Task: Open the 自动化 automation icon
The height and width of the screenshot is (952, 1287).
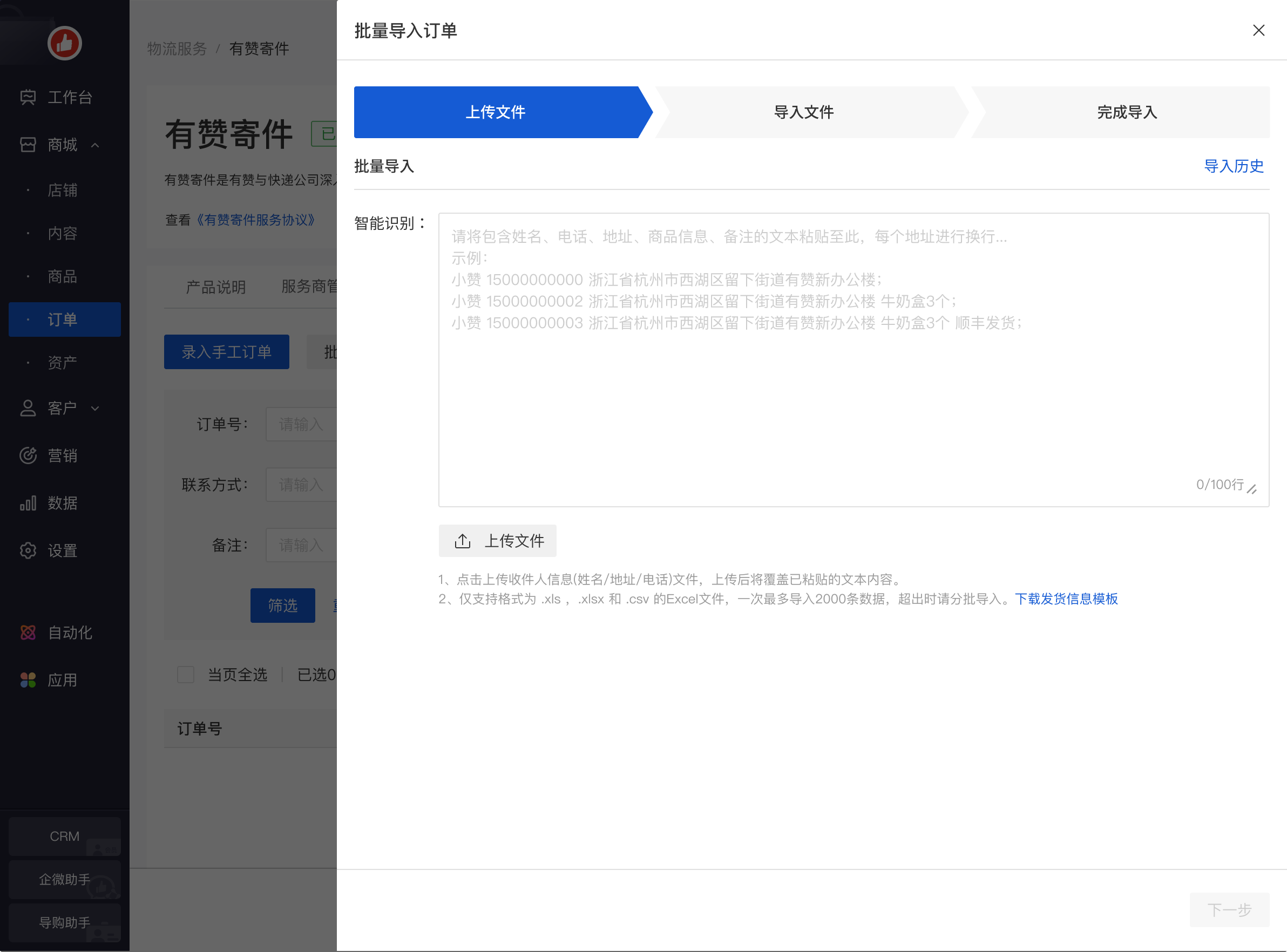Action: (x=28, y=633)
